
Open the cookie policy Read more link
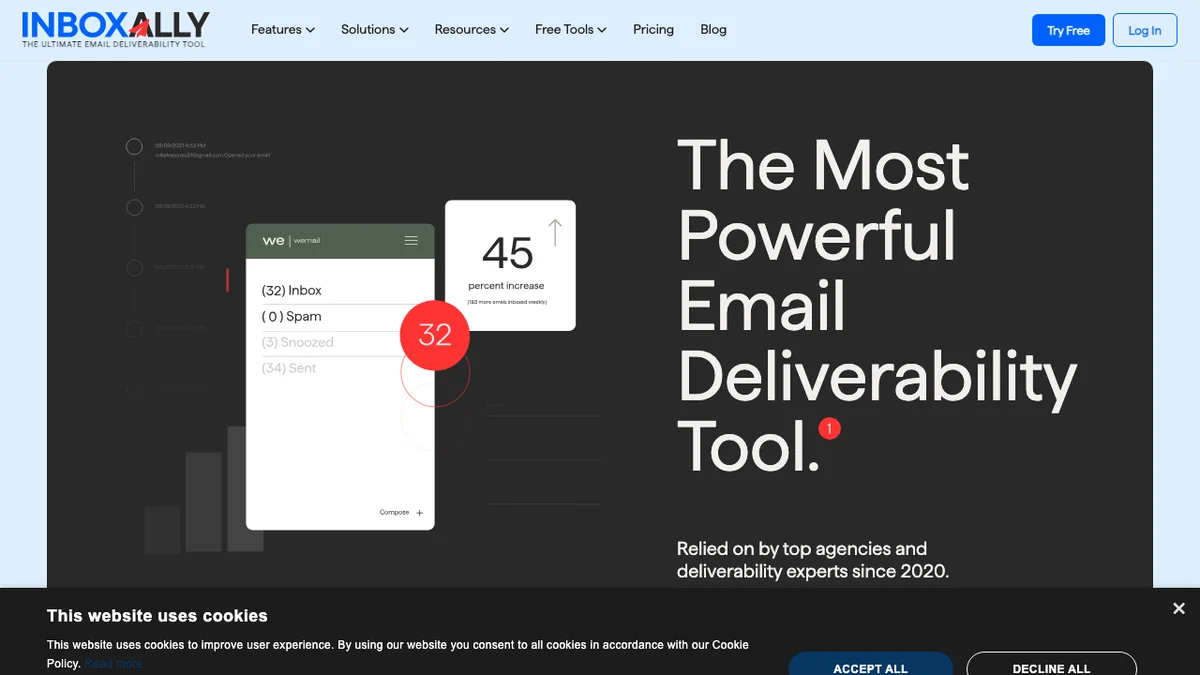pos(113,664)
